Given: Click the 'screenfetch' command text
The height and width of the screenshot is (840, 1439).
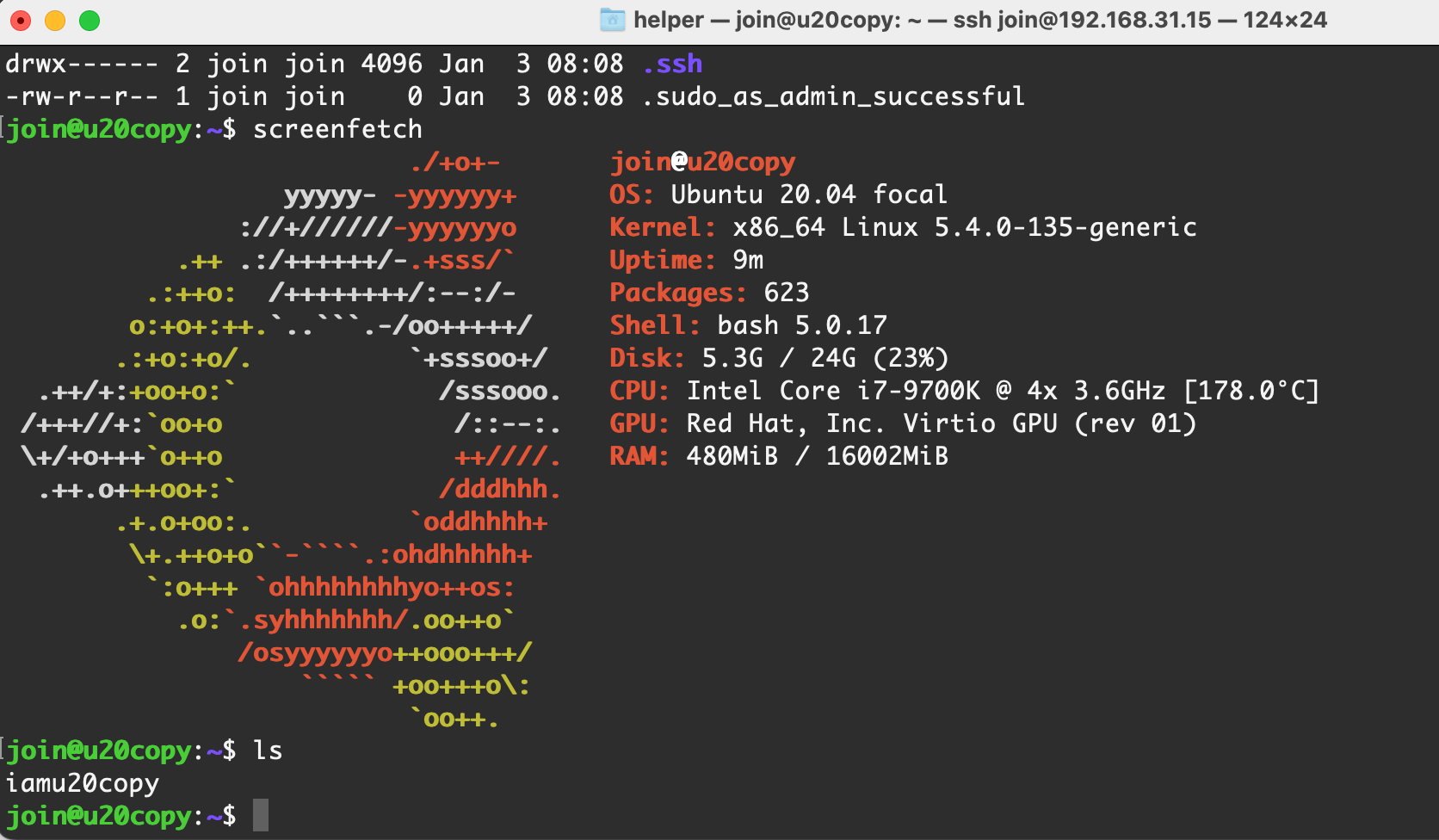Looking at the screenshot, I should point(337,129).
